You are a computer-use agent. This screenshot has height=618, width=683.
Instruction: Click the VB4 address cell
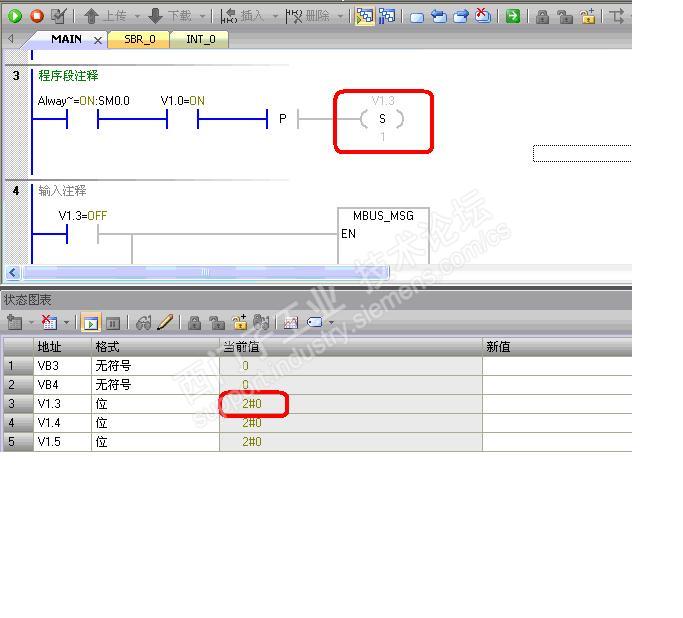coord(62,385)
